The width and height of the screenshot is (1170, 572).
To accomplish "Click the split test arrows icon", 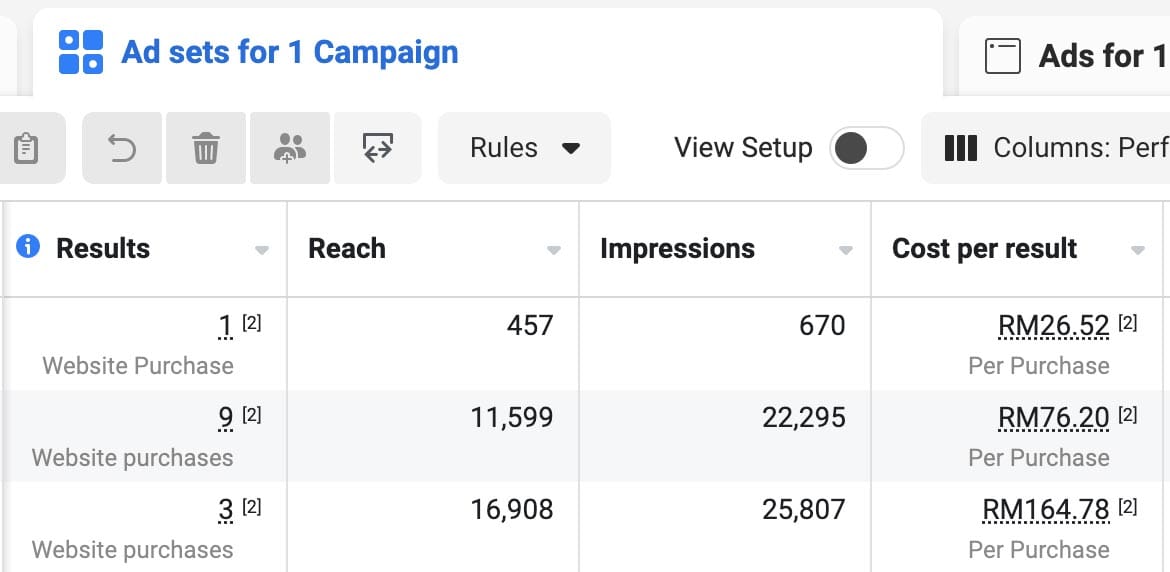I will tap(378, 148).
